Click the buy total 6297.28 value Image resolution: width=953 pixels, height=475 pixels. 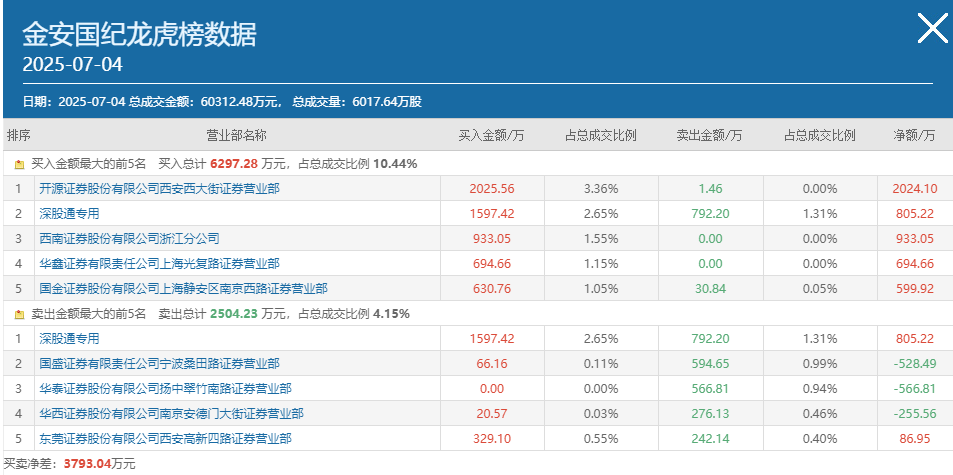tap(234, 164)
